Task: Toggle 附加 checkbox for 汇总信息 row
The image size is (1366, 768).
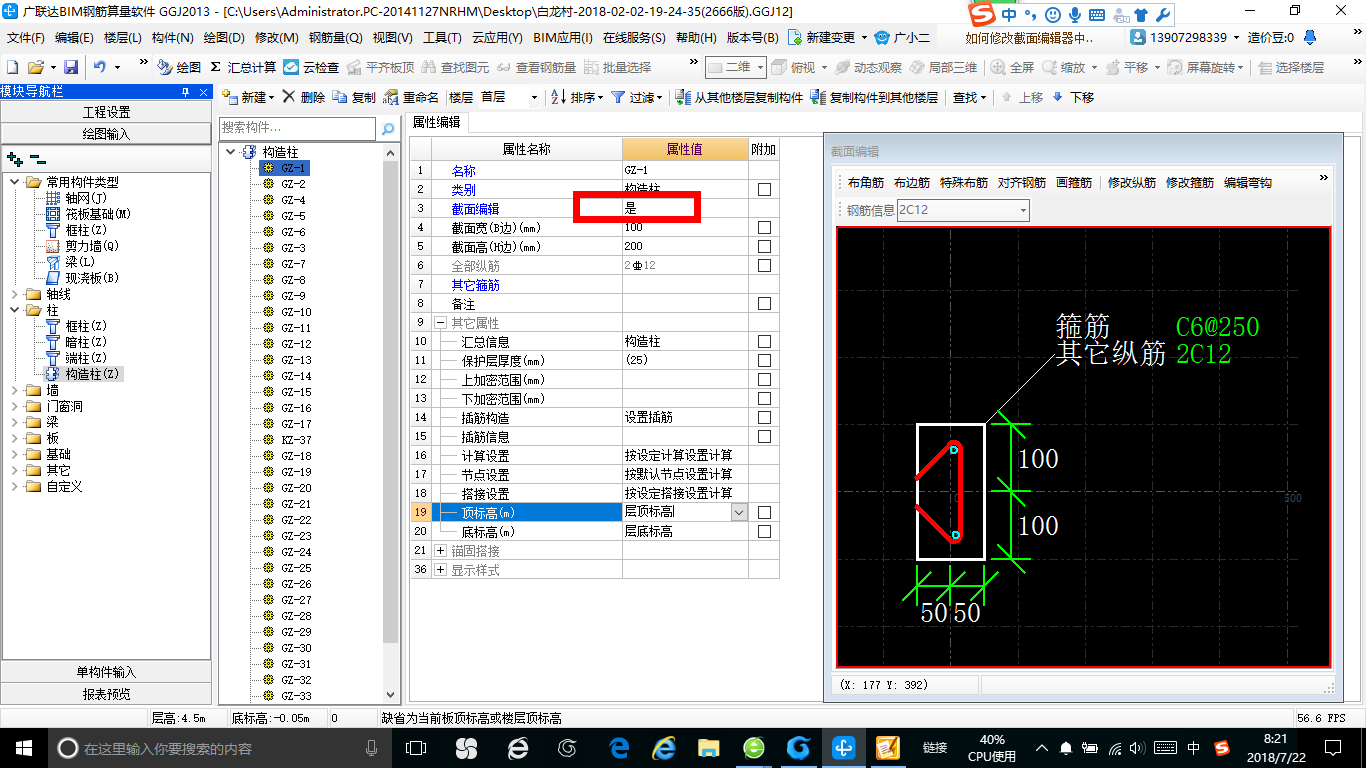Action: tap(764, 342)
